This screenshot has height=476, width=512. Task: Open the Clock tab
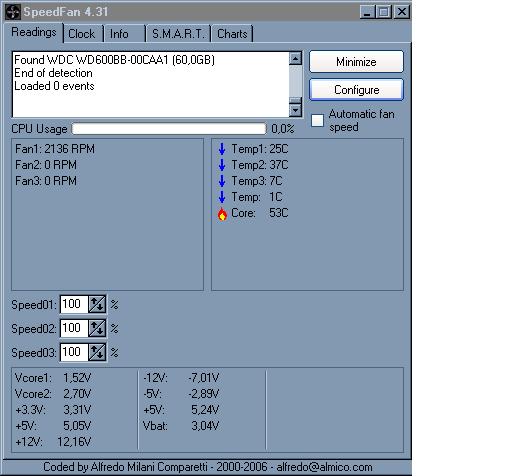(83, 34)
